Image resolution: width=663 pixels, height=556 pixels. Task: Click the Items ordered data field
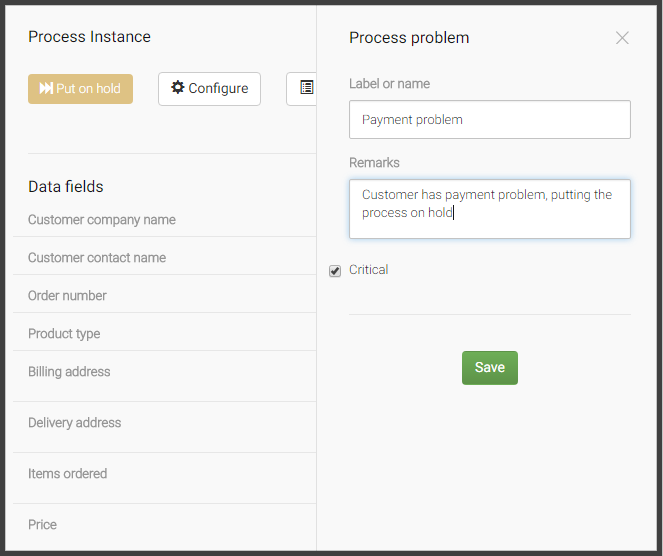[x=67, y=474]
